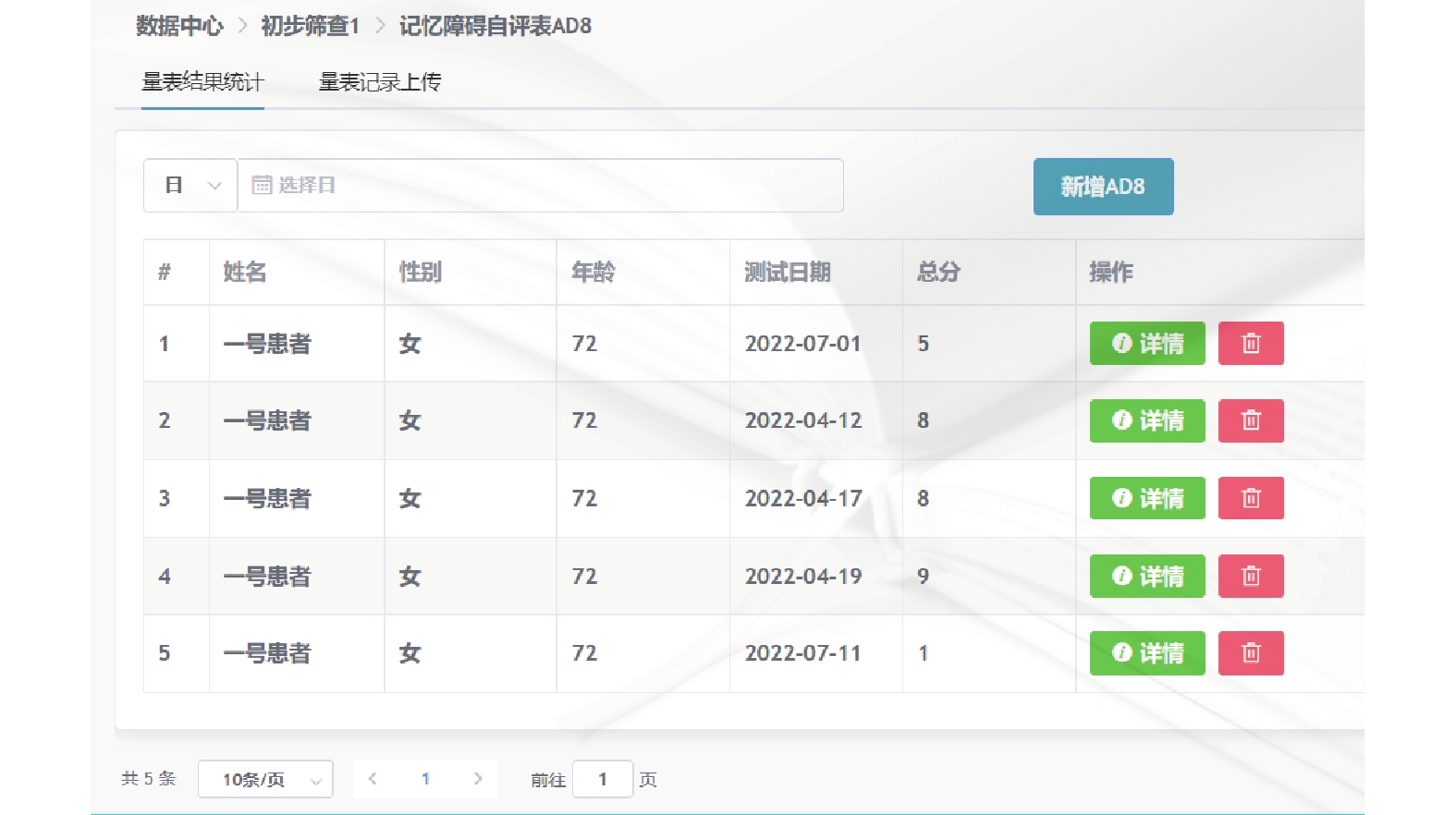The width and height of the screenshot is (1456, 815).
Task: Switch to the 量表结果统计 tab
Action: [x=202, y=82]
